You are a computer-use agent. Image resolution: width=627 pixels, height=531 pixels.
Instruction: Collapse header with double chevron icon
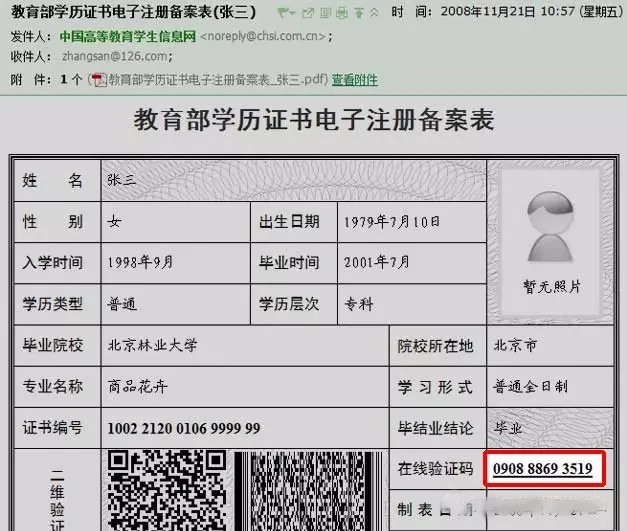(374, 13)
